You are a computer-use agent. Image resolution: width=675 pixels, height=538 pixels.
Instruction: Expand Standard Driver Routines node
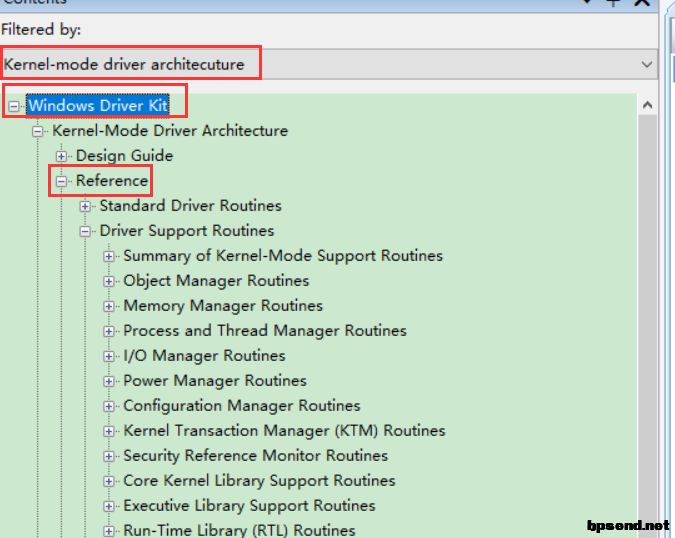point(85,206)
